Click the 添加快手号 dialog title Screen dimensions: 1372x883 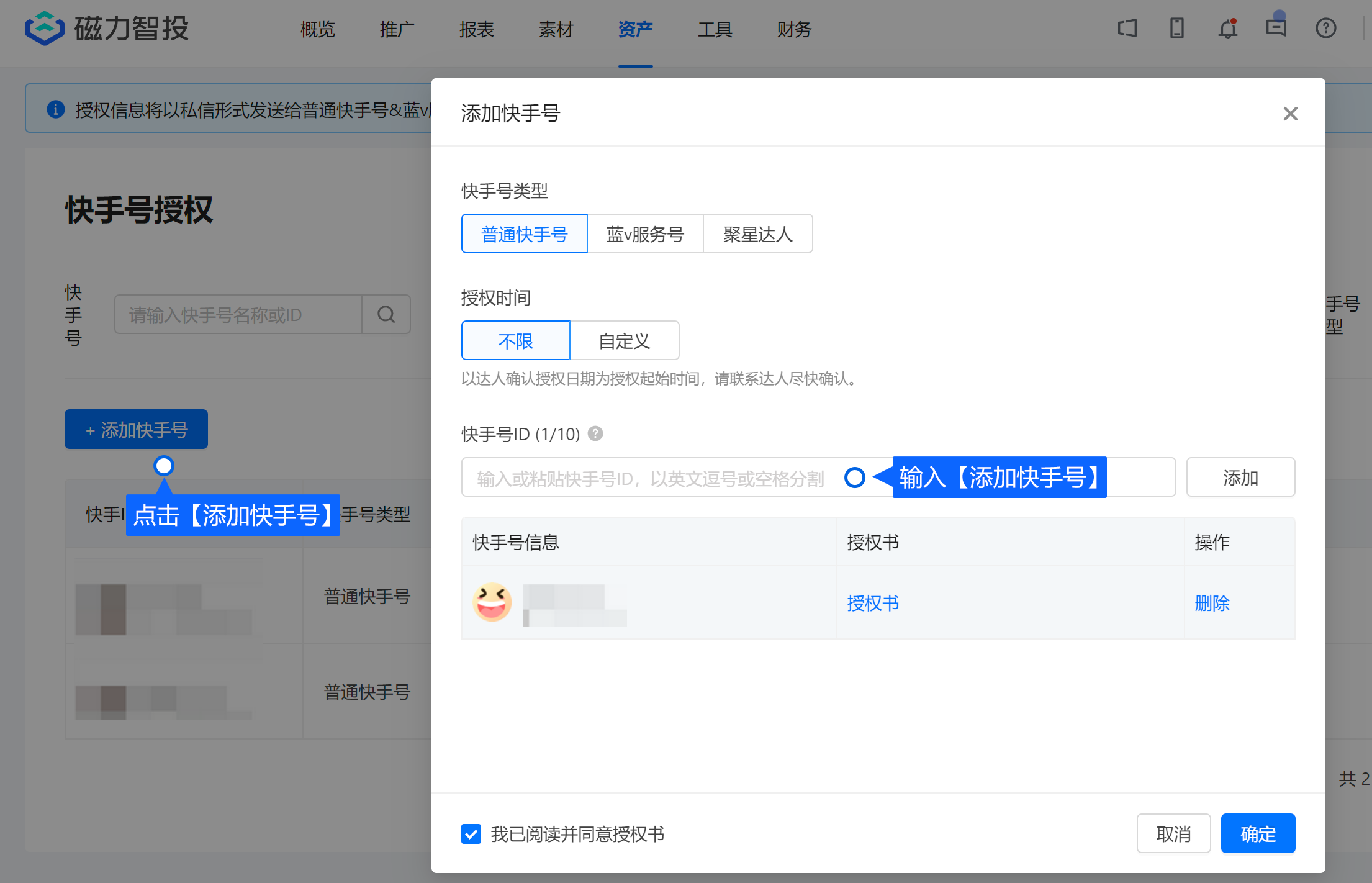(x=510, y=113)
